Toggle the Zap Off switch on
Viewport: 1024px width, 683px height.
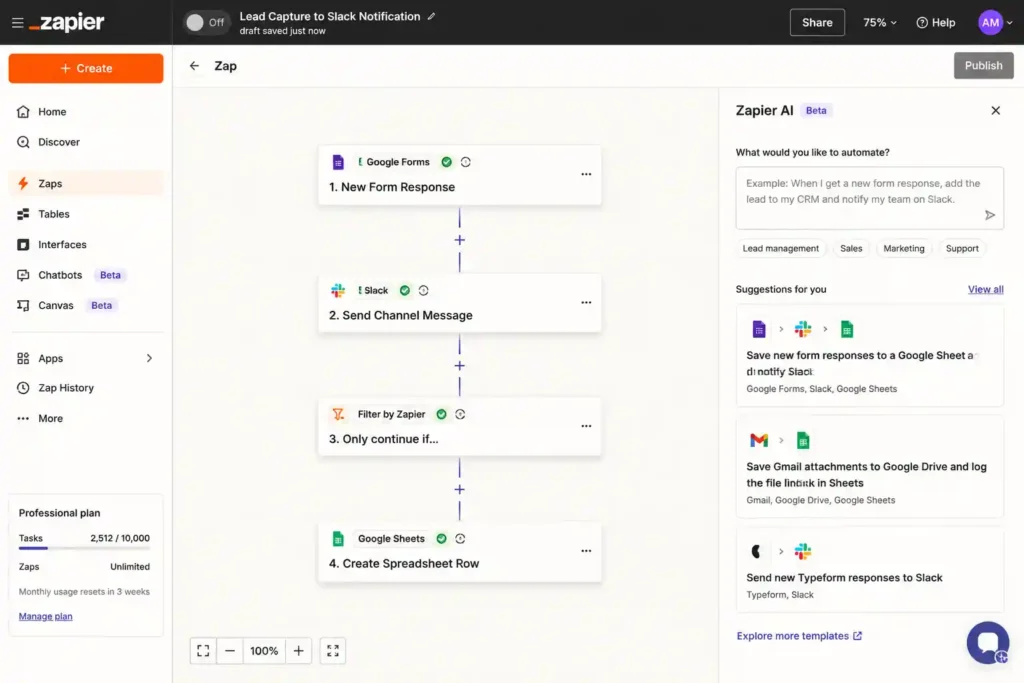206,22
